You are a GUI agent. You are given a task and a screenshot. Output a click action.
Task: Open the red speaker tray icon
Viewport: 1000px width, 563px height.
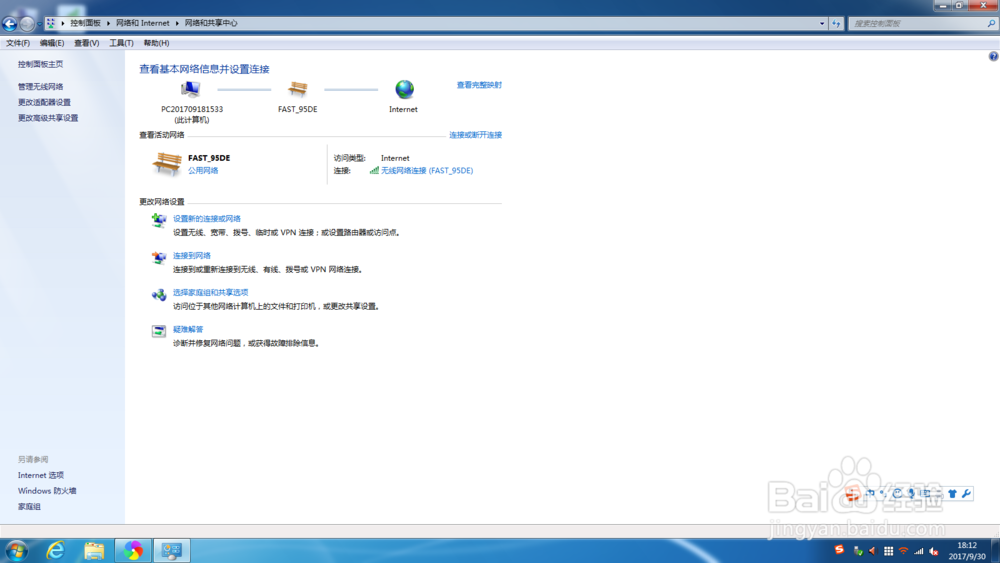(872, 551)
